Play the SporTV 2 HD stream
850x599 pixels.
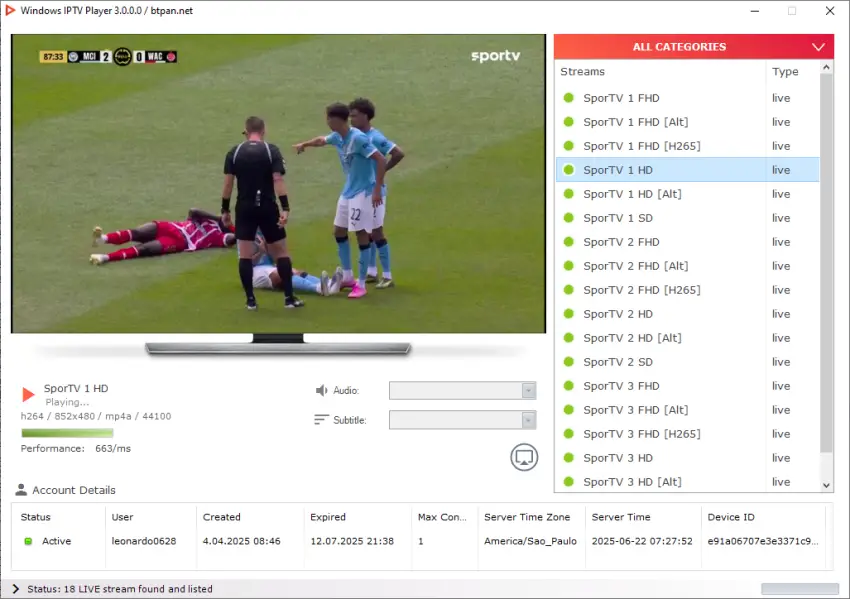pos(687,314)
